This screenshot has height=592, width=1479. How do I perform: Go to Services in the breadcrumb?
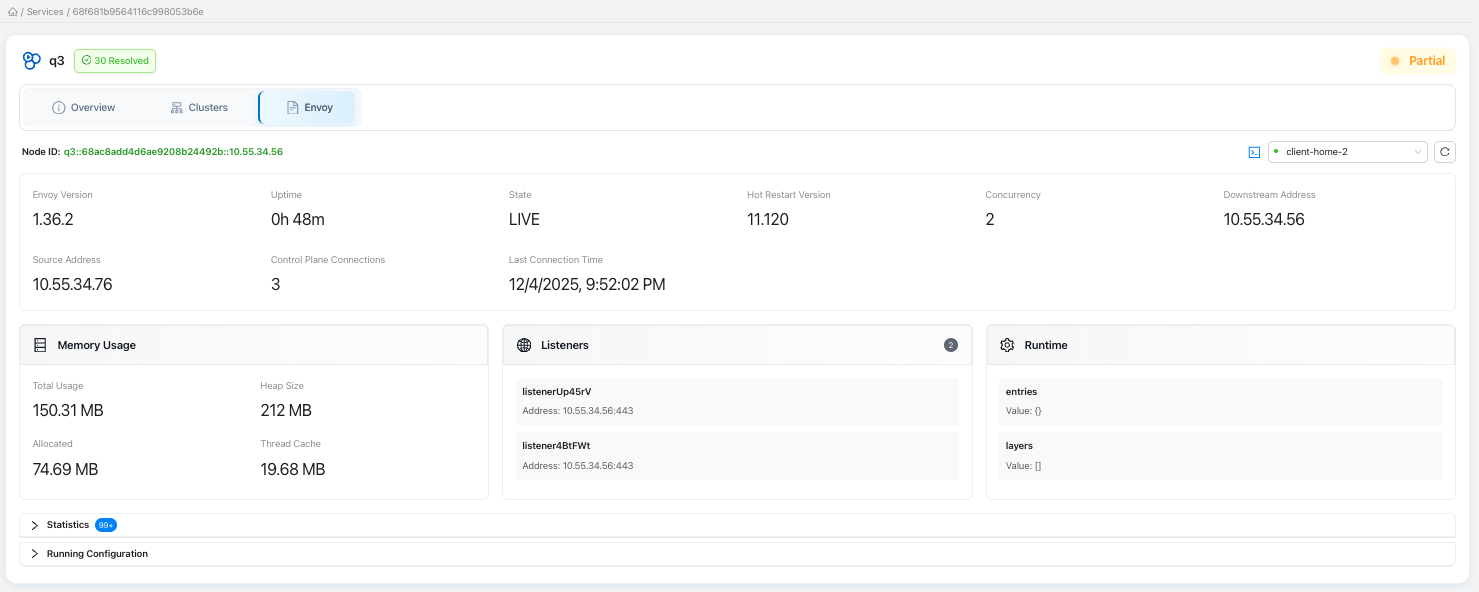pyautogui.click(x=45, y=11)
